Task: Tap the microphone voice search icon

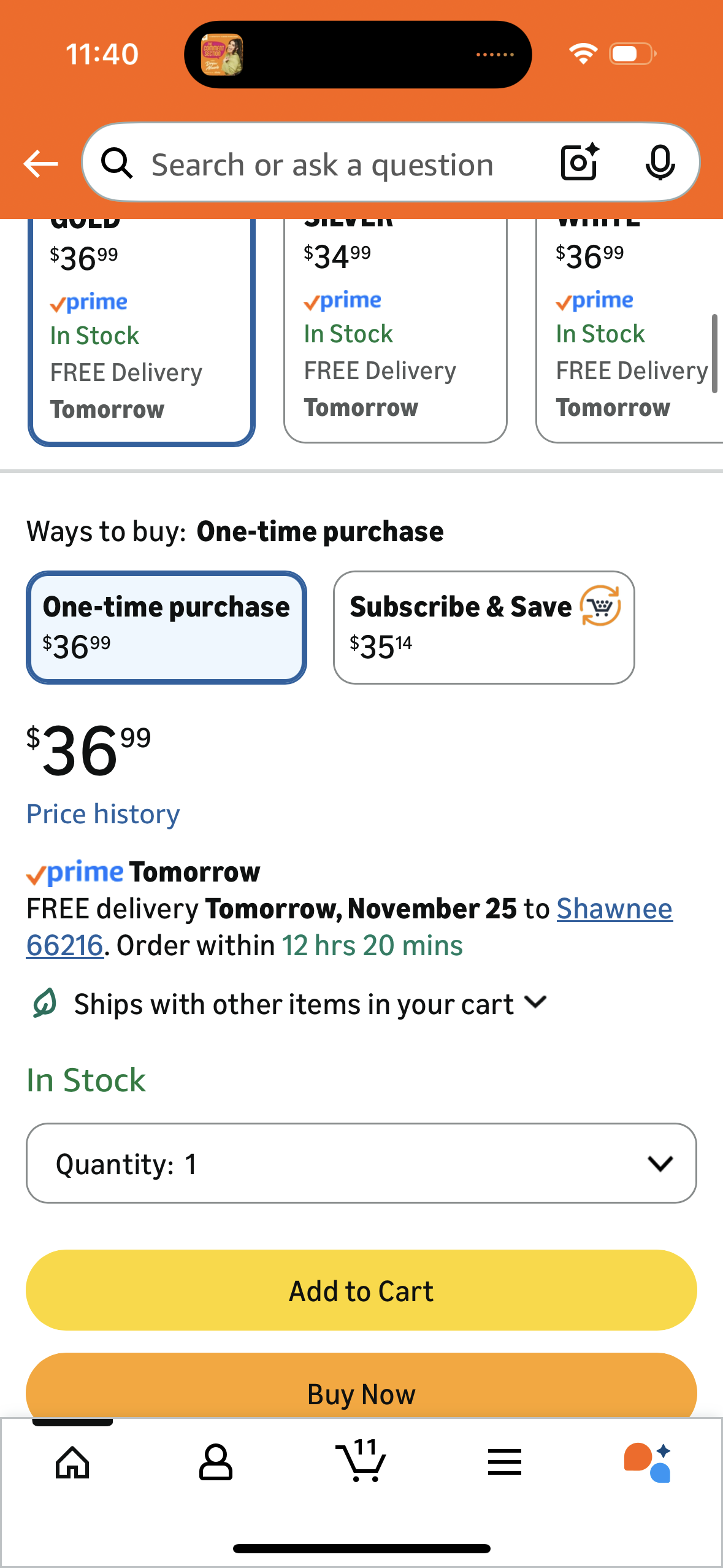Action: click(x=660, y=163)
